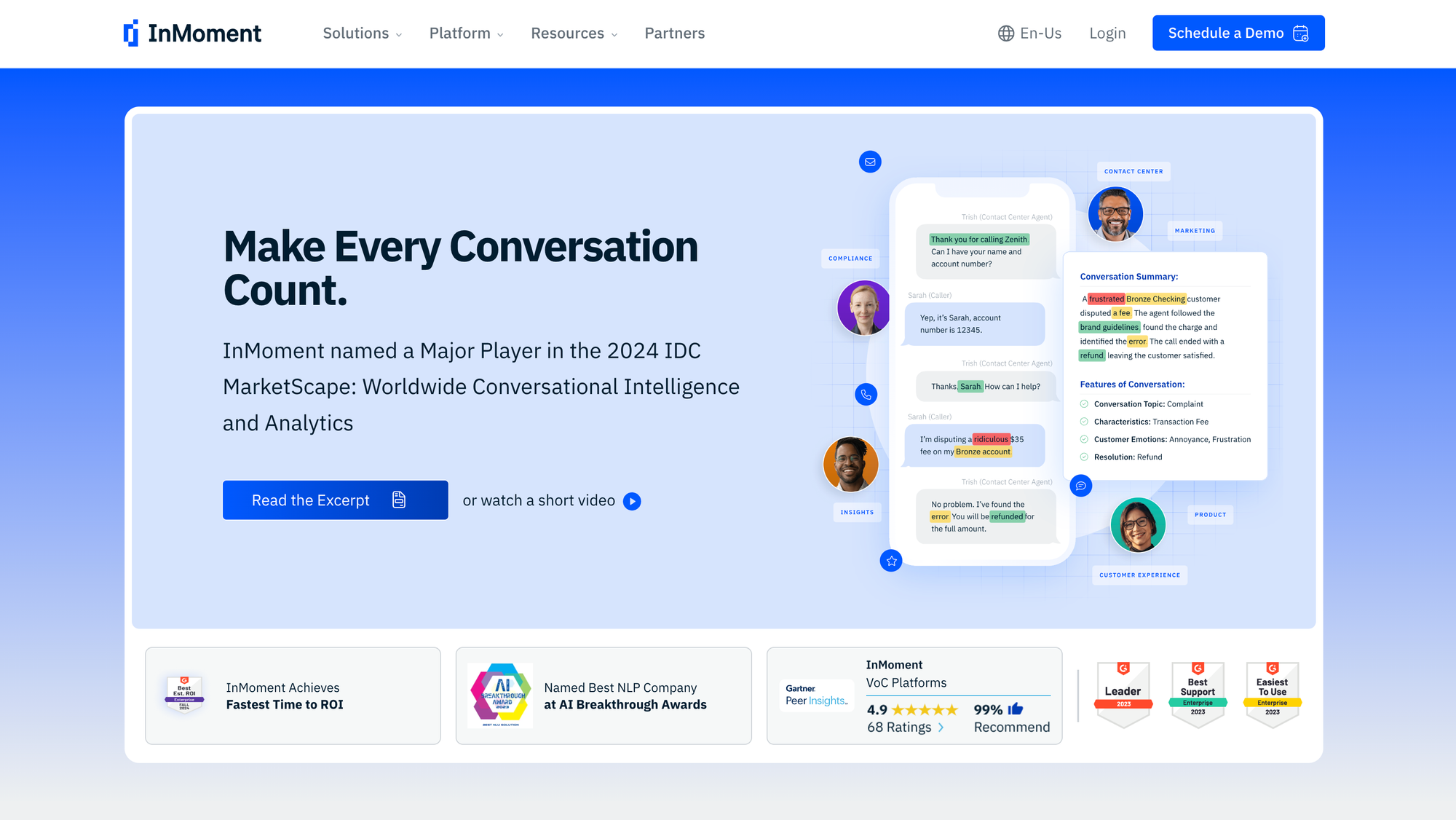Image resolution: width=1456 pixels, height=820 pixels.
Task: Click the blue star icon below phone
Action: [x=891, y=561]
